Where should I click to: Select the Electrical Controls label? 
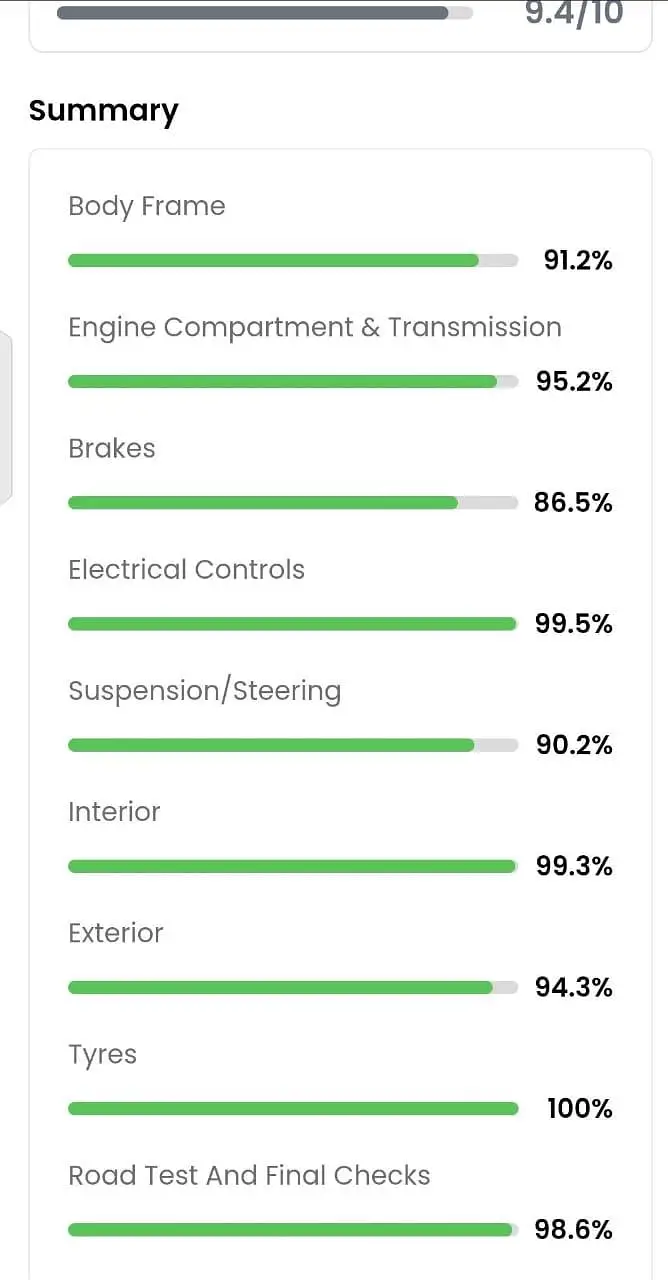click(x=186, y=569)
